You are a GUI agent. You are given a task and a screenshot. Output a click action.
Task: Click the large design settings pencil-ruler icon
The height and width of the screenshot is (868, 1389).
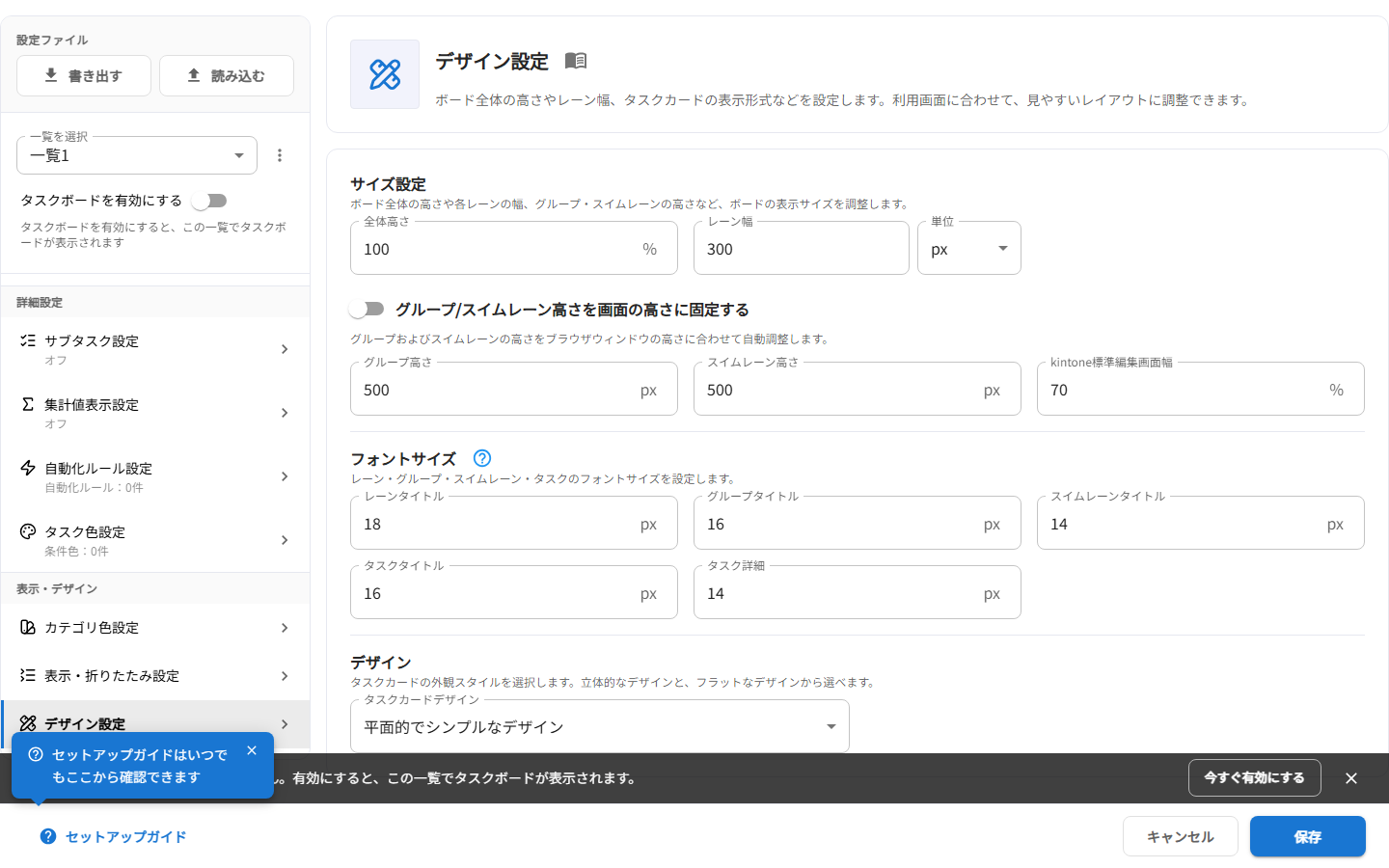385,74
